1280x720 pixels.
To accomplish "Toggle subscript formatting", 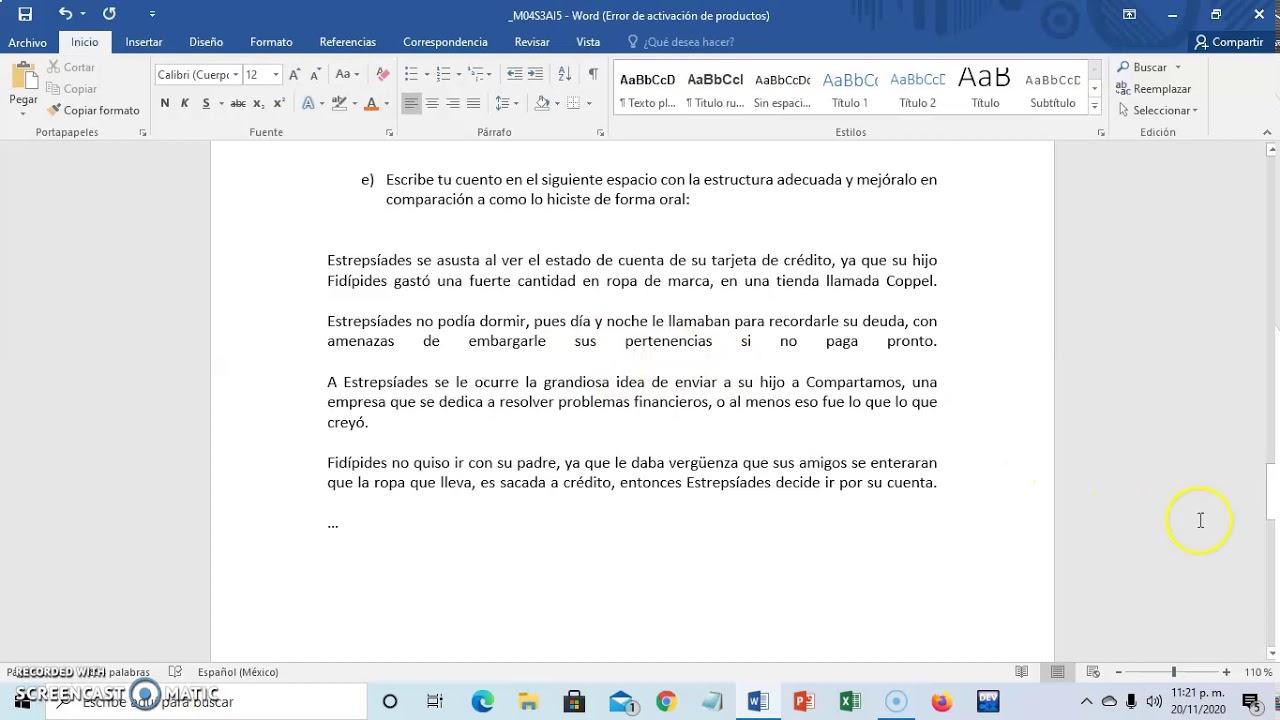I will (258, 103).
